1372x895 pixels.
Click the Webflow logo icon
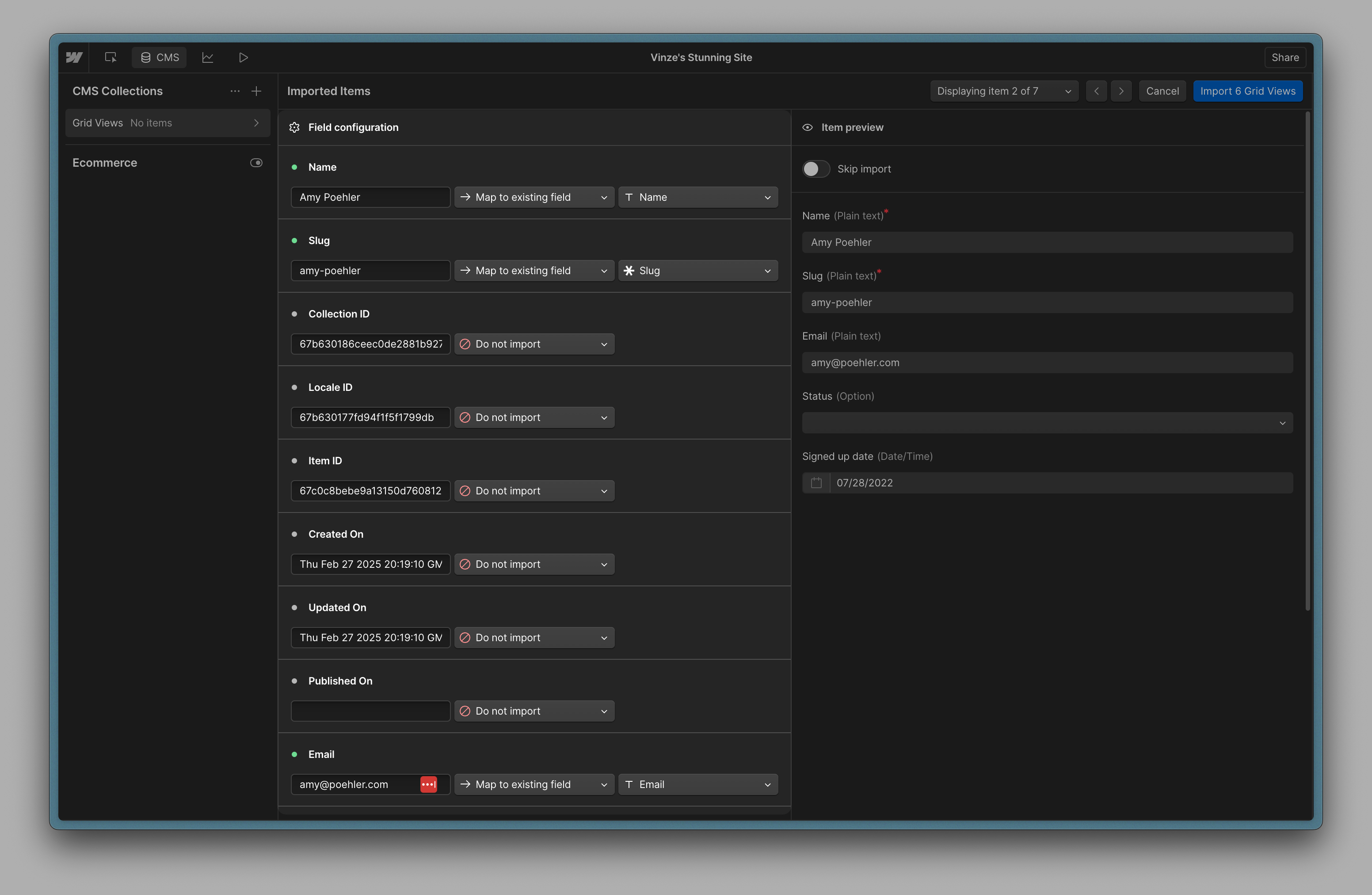click(74, 57)
